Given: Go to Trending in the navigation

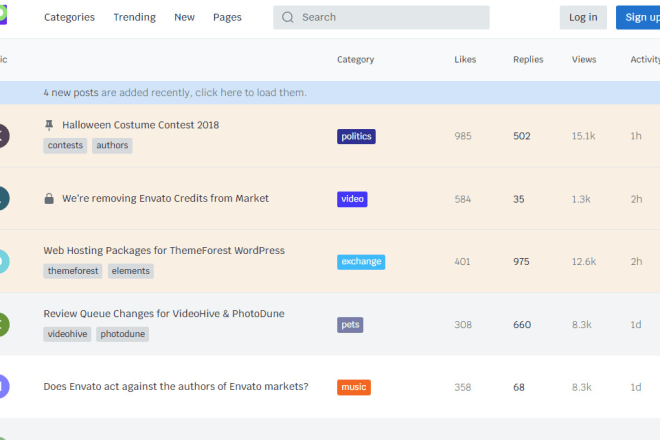Looking at the screenshot, I should 134,17.
